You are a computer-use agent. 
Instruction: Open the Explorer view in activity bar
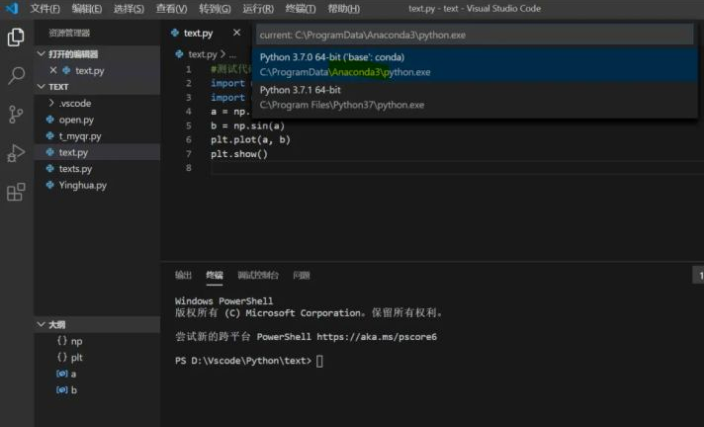(x=16, y=37)
